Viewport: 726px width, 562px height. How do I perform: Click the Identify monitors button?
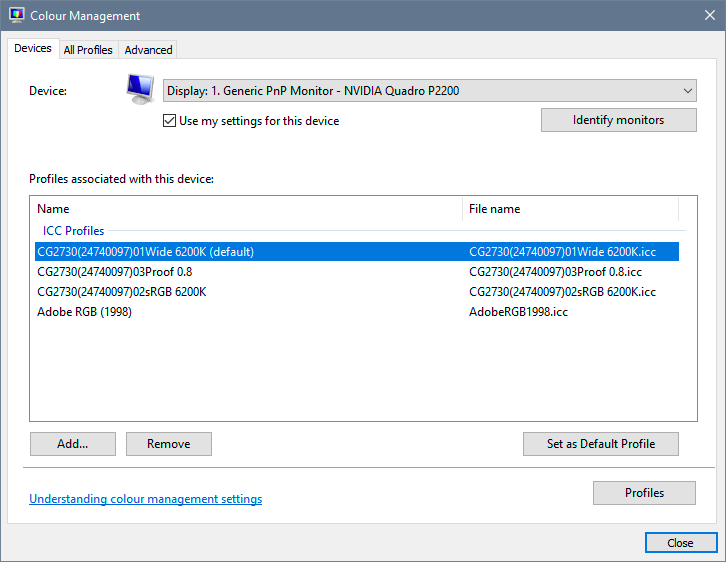618,120
